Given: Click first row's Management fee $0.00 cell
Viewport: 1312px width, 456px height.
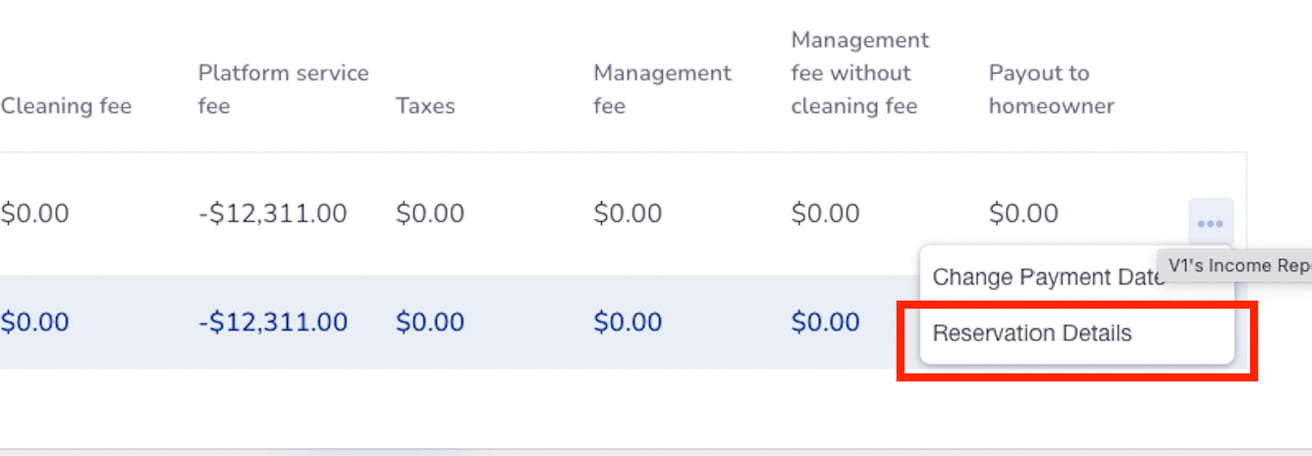Looking at the screenshot, I should (628, 213).
